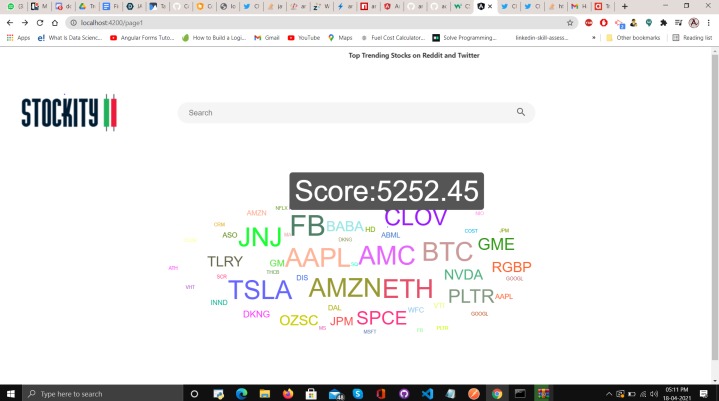Click JNJ in the word cloud

click(x=260, y=237)
